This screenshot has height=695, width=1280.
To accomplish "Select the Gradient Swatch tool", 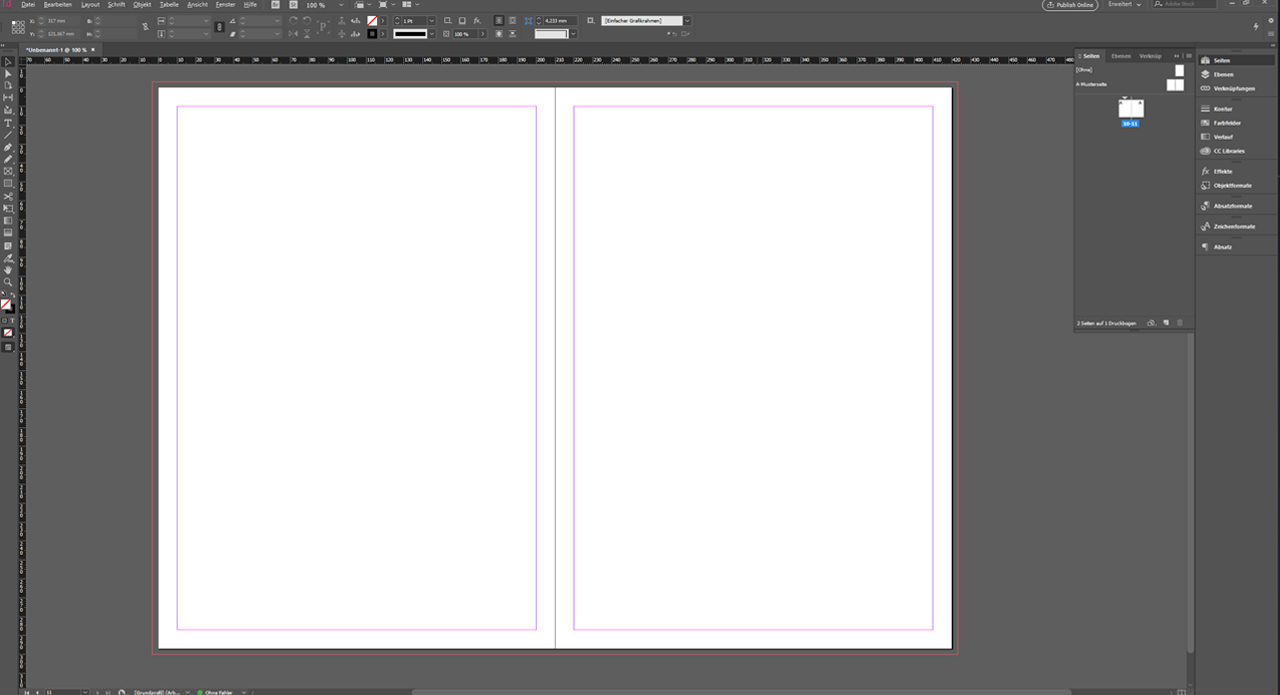I will click(x=8, y=220).
